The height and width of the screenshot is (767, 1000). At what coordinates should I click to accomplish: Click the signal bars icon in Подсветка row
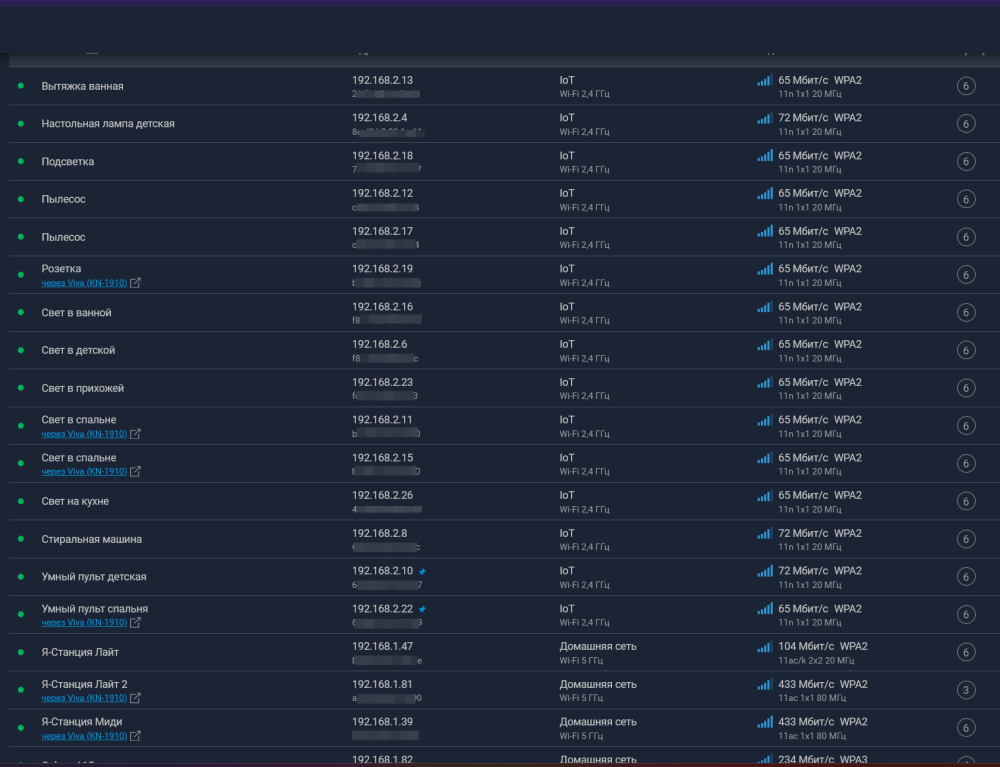765,156
